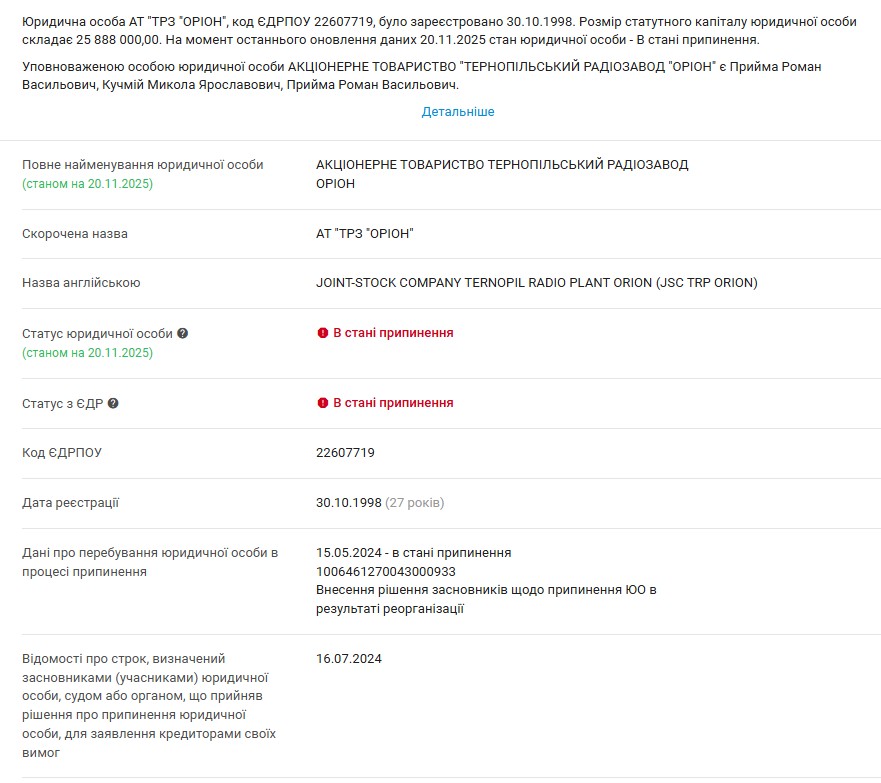
Task: Click registration date 30.10.1998
Action: 349,503
